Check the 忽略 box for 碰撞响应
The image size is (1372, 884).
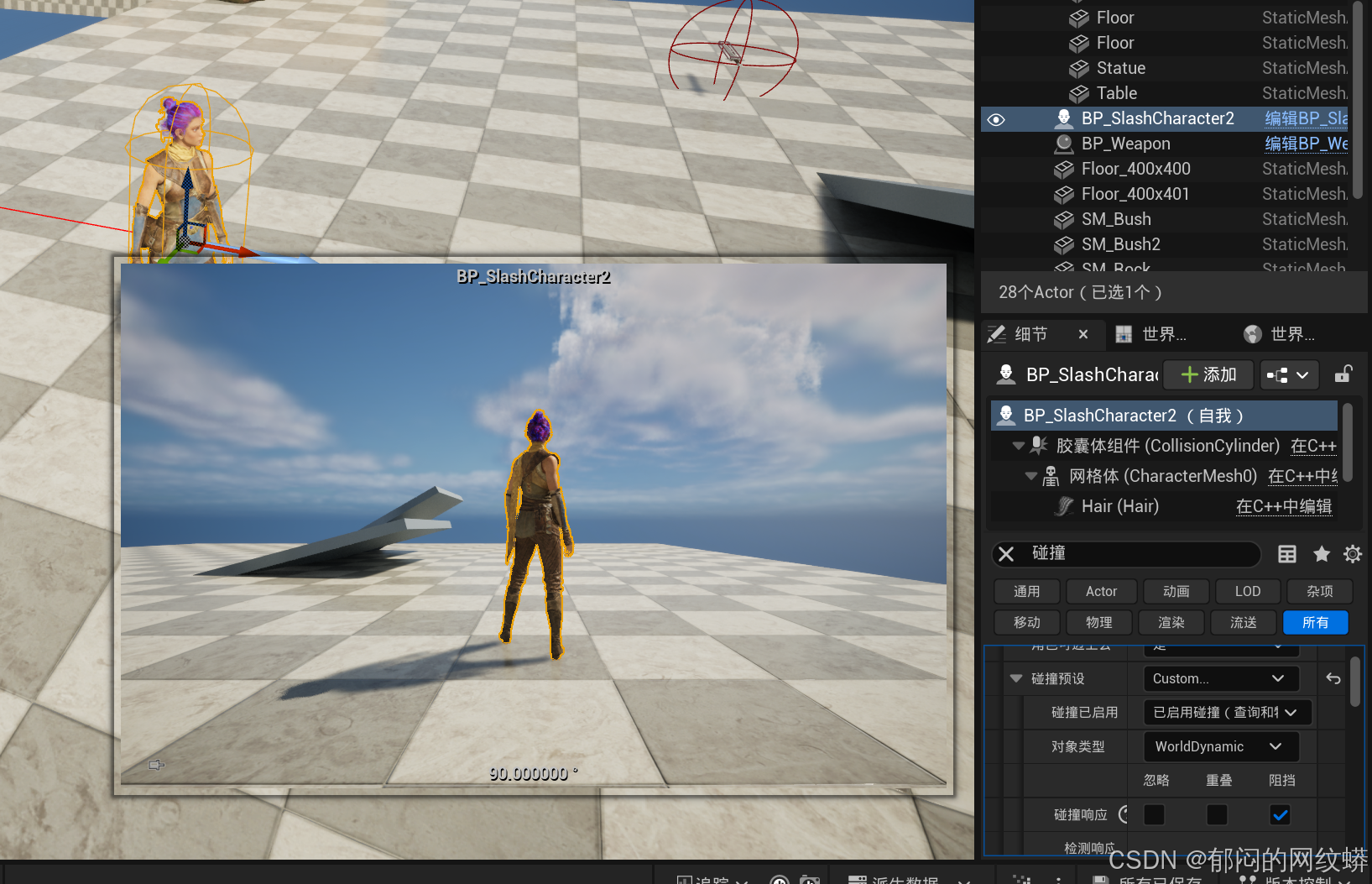point(1155,814)
